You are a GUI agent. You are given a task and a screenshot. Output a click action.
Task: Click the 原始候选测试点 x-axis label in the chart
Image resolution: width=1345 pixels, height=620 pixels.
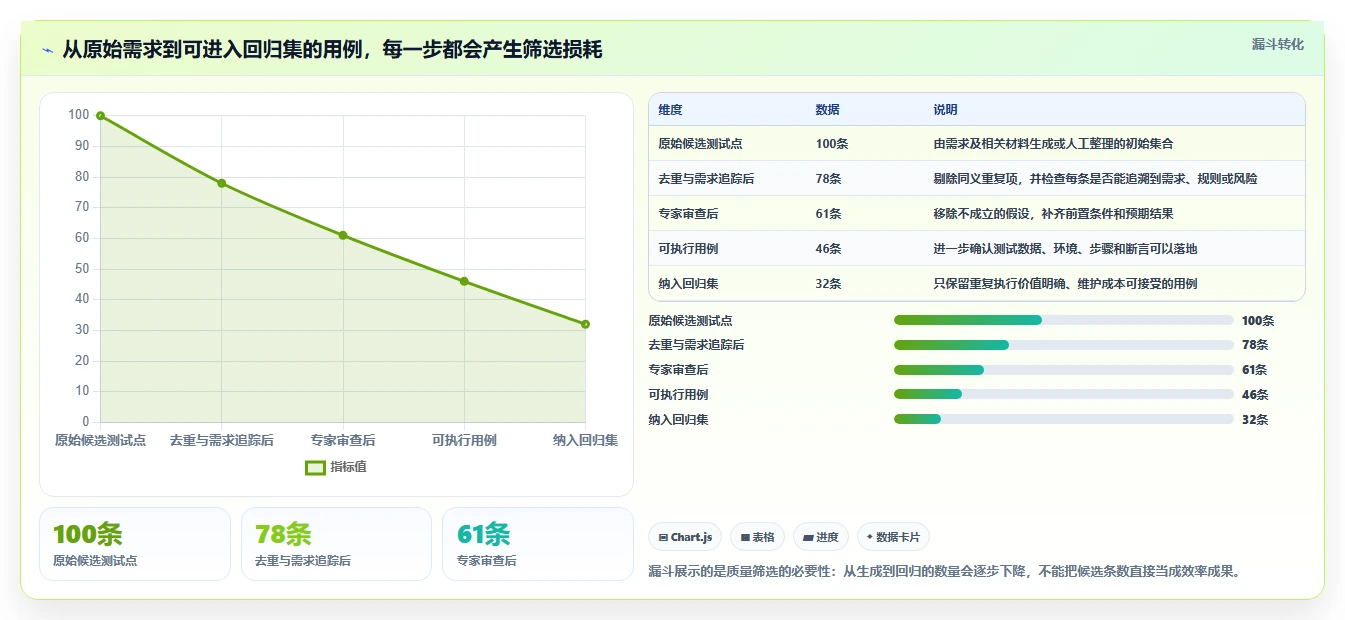(100, 440)
